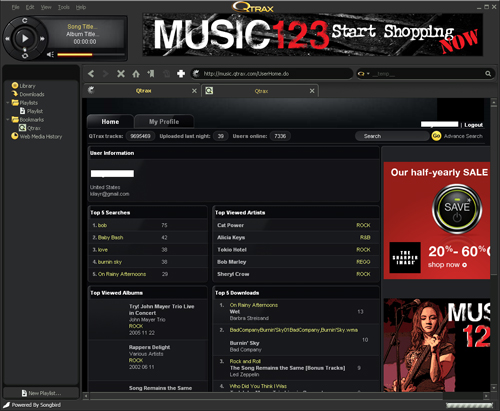Open 'On Rainy Afternoons' in Top 5 Downloads
This screenshot has height=411, width=500.
pyautogui.click(x=254, y=305)
